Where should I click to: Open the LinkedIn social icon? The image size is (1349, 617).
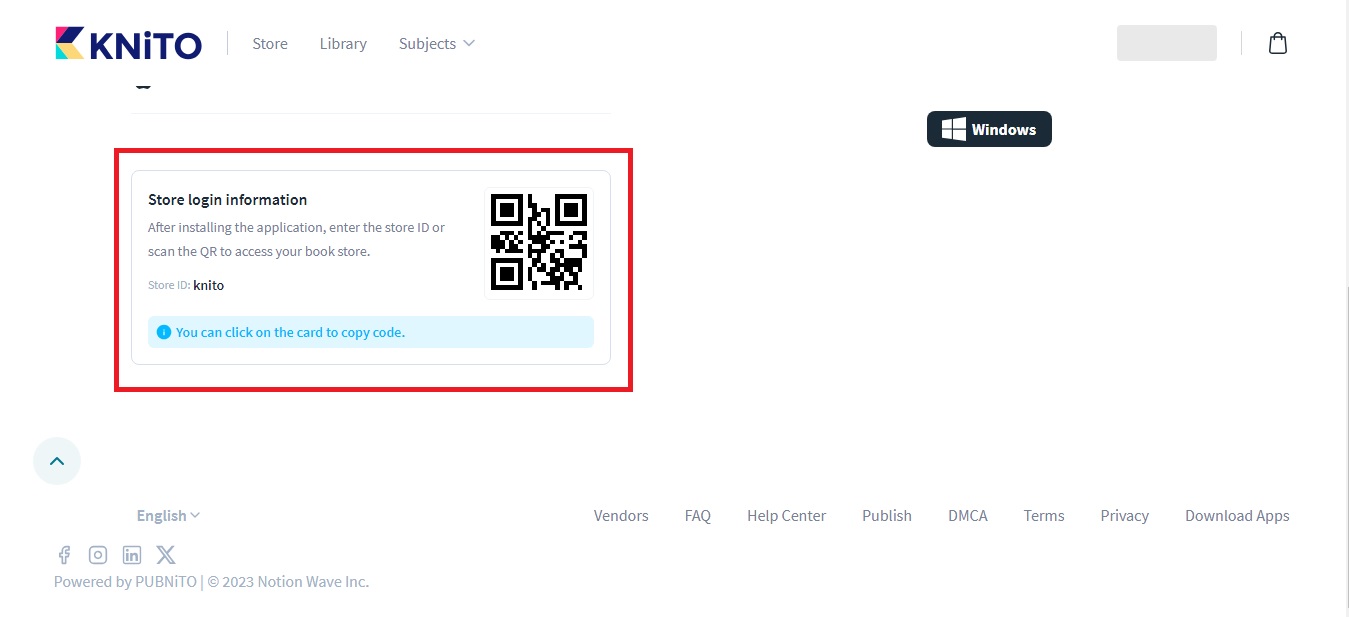pos(132,555)
